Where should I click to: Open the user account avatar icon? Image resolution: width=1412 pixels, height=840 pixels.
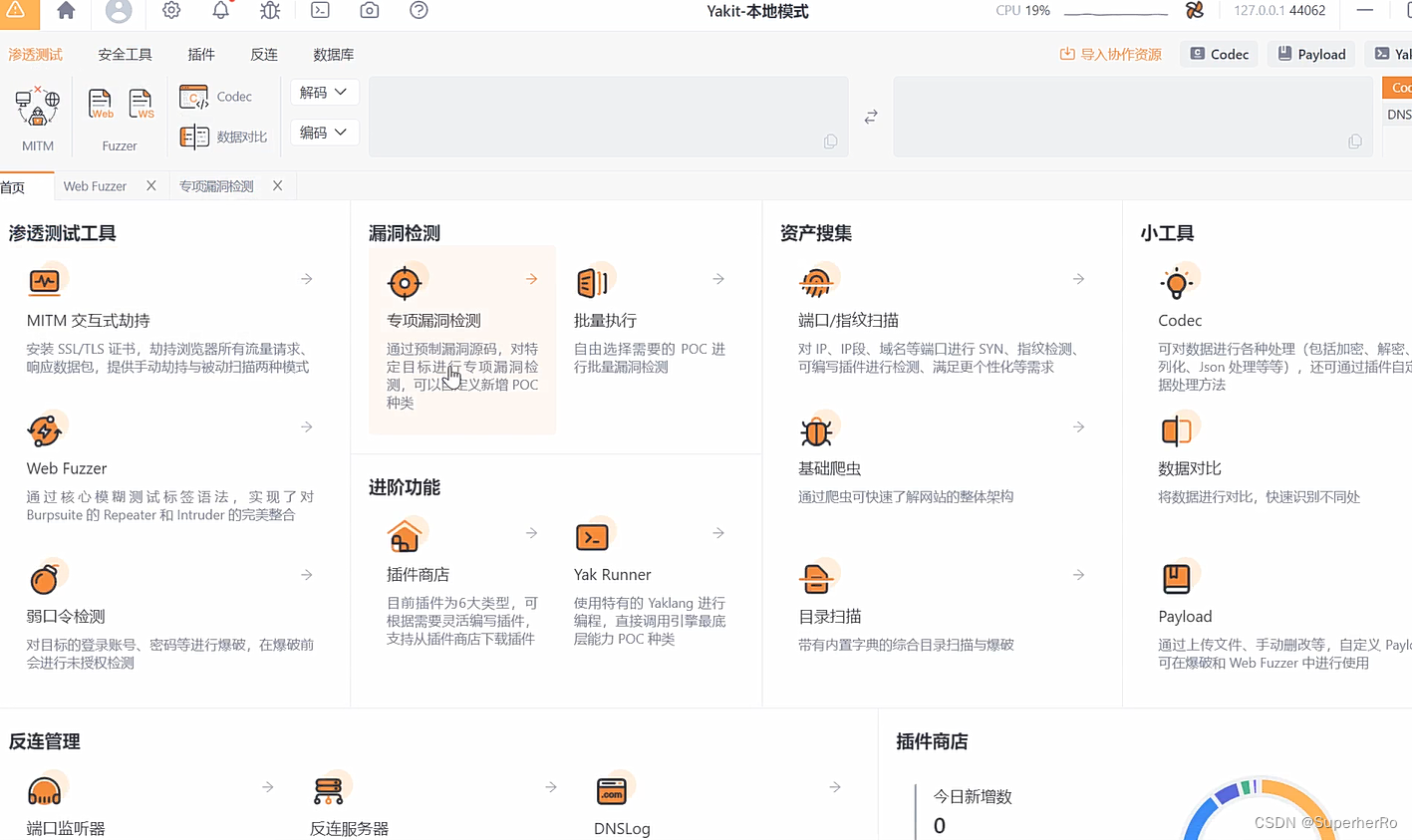(x=119, y=11)
